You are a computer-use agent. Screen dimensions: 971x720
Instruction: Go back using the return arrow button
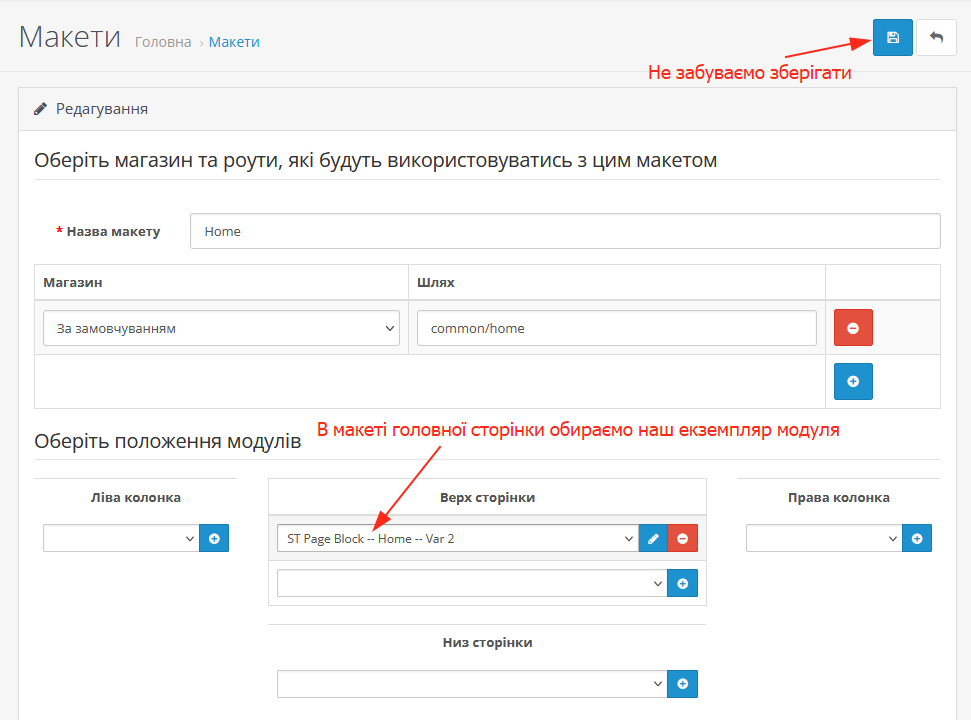(x=936, y=38)
